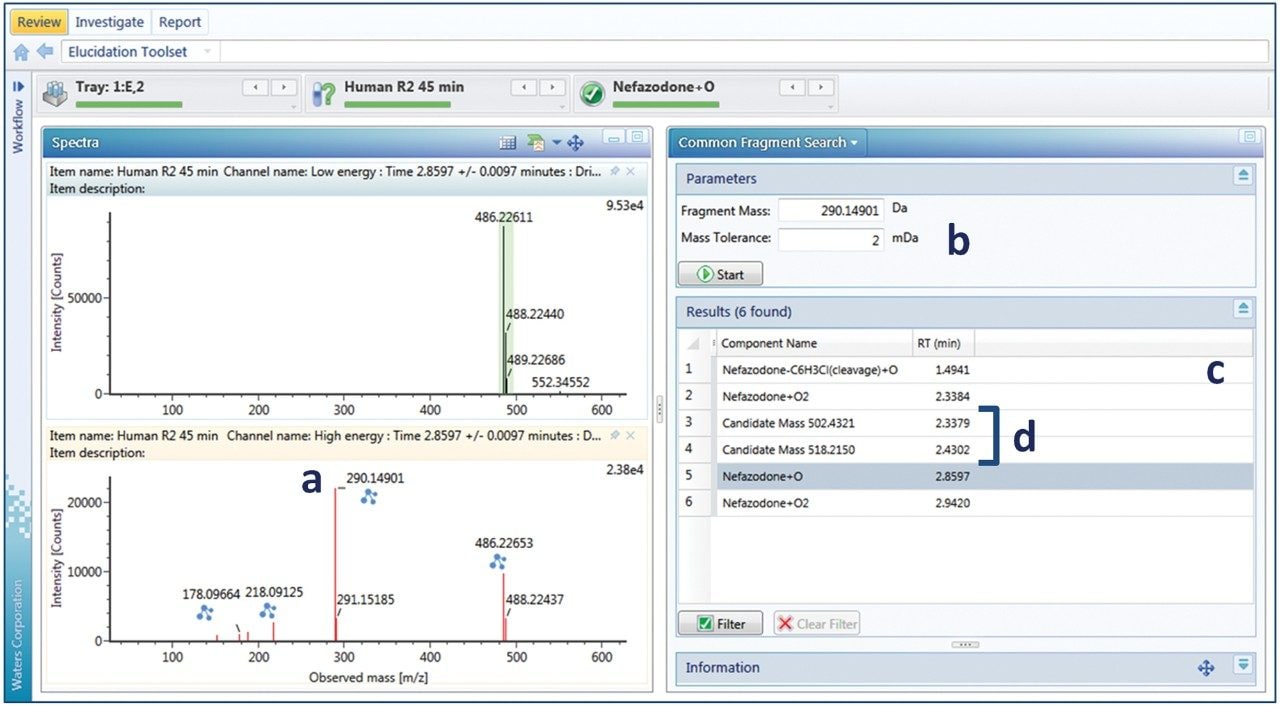Click the spectra export chart icon
Viewport: 1280px width, 708px height.
click(x=534, y=143)
